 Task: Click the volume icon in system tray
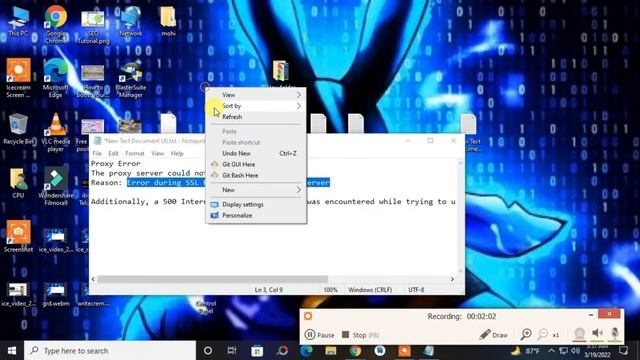(x=576, y=351)
